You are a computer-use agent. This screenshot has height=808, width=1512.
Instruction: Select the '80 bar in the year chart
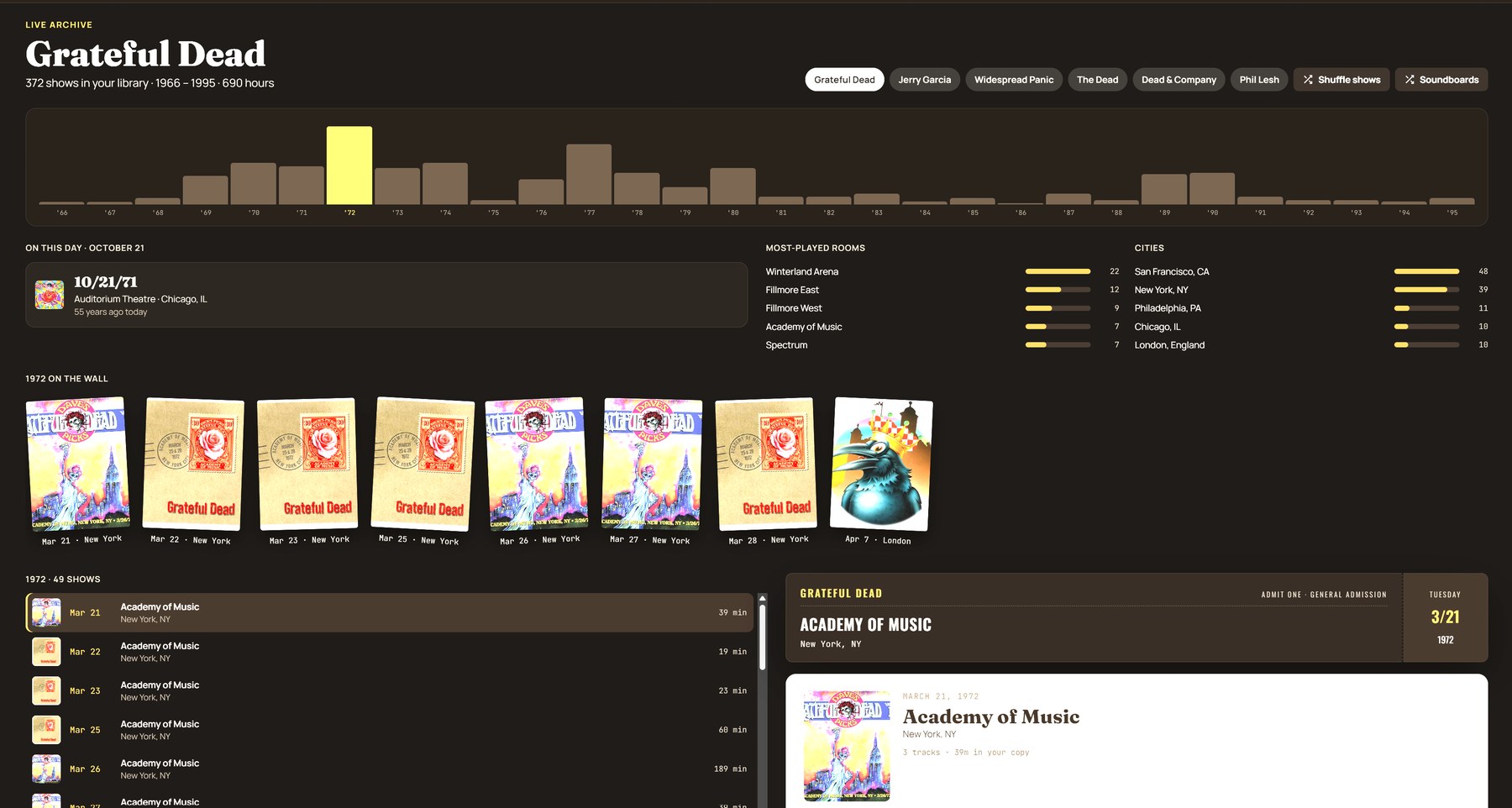732,186
